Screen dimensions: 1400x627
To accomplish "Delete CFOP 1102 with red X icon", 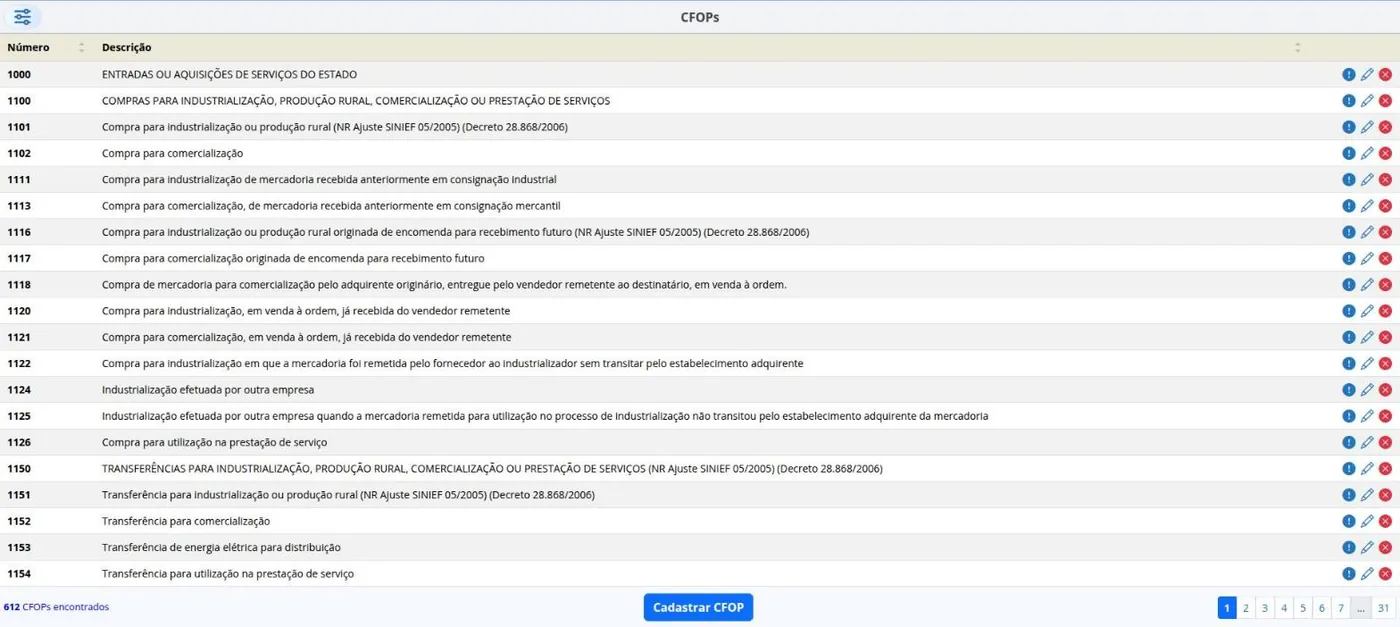I will tap(1385, 154).
